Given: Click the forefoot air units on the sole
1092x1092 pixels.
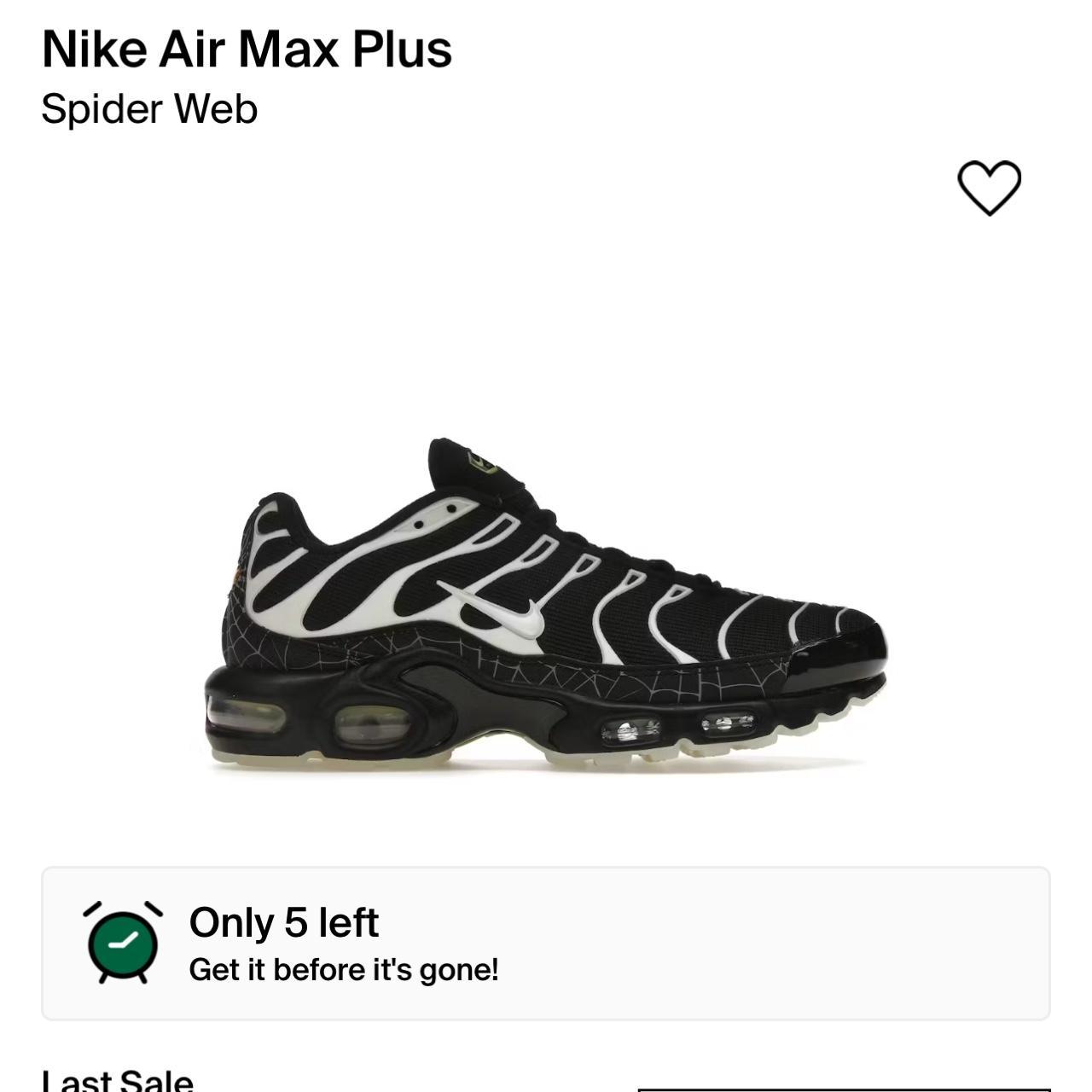Looking at the screenshot, I should click(678, 728).
